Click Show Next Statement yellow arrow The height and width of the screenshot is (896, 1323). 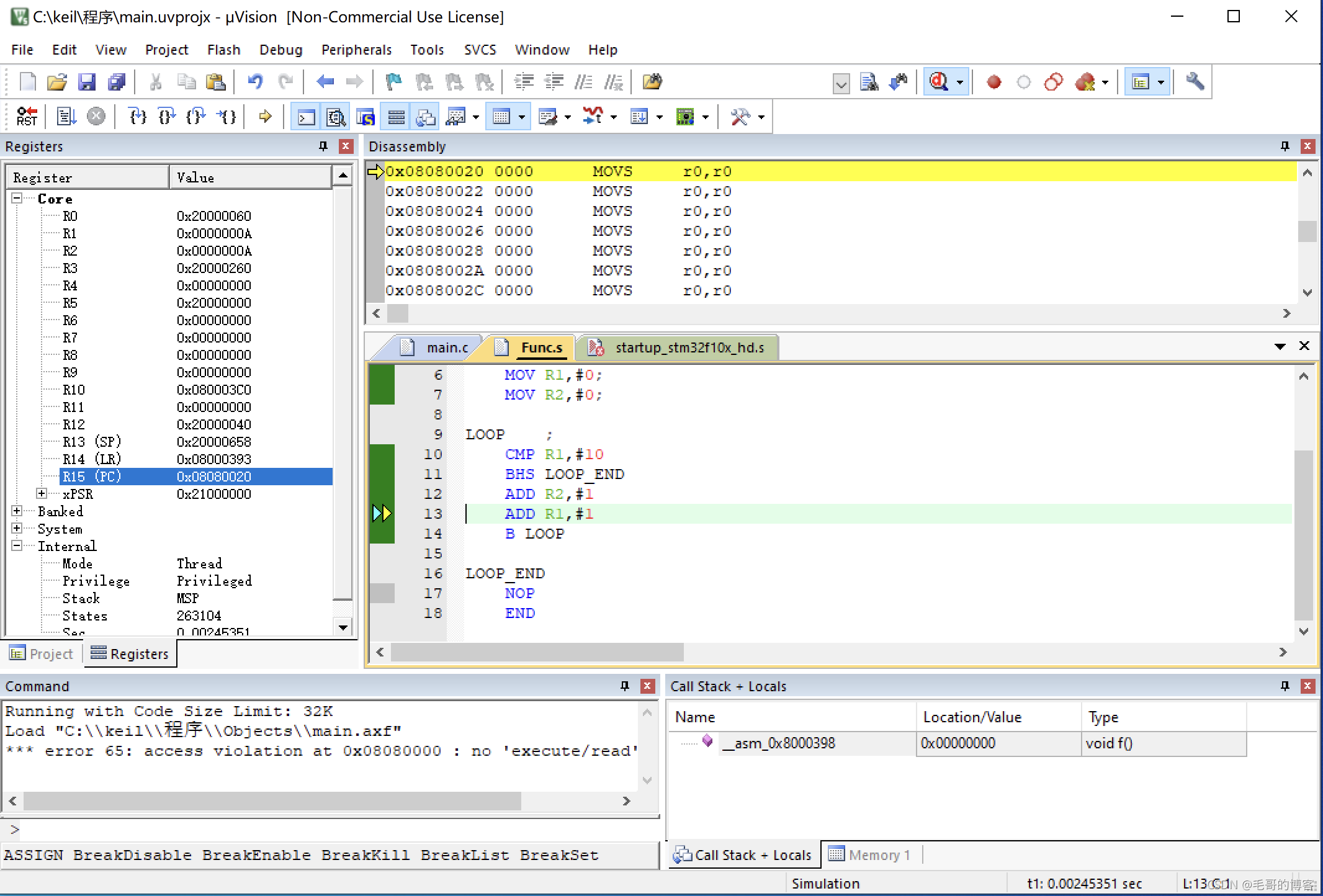tap(265, 117)
